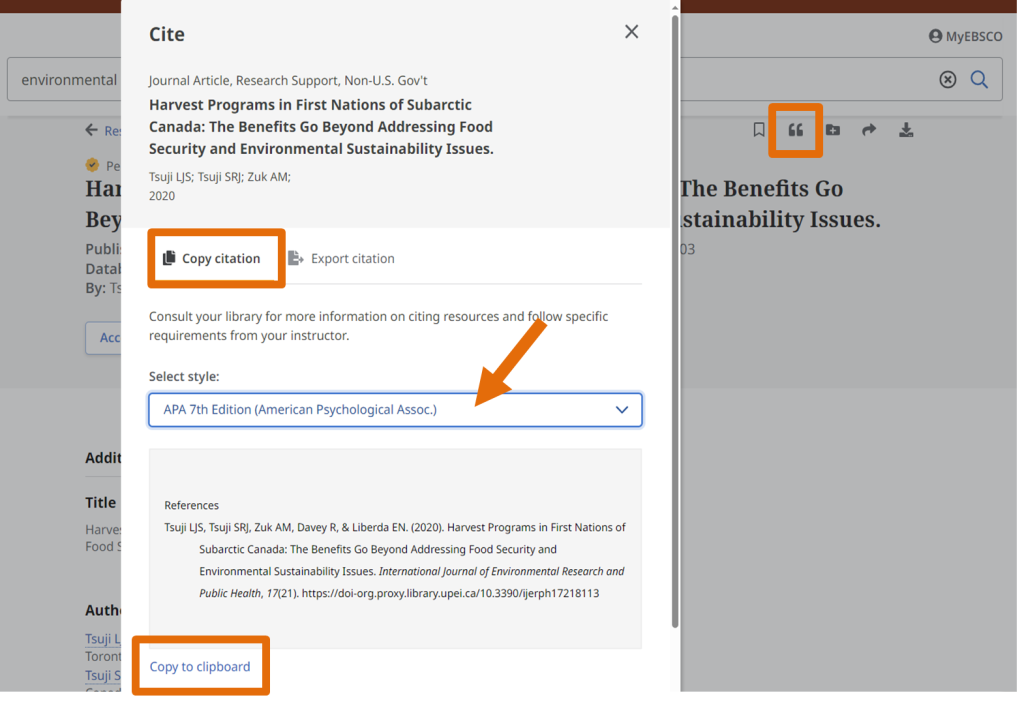Click the bookmark save icon
Screen dimensions: 1024x706
(759, 130)
